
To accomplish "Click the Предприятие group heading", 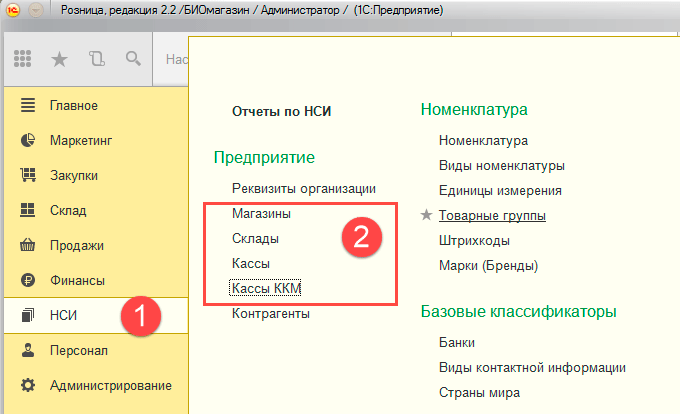I will pyautogui.click(x=264, y=157).
